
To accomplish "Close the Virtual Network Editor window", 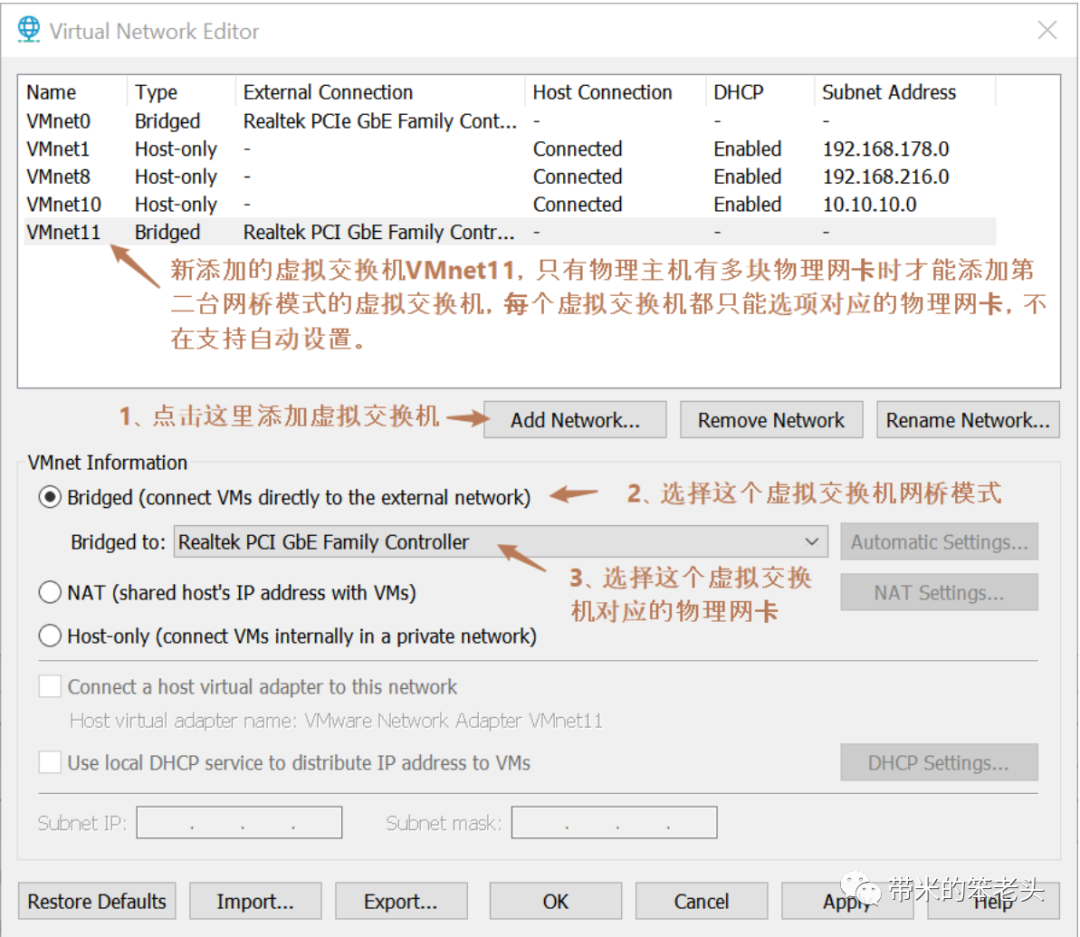I will coord(1047,30).
